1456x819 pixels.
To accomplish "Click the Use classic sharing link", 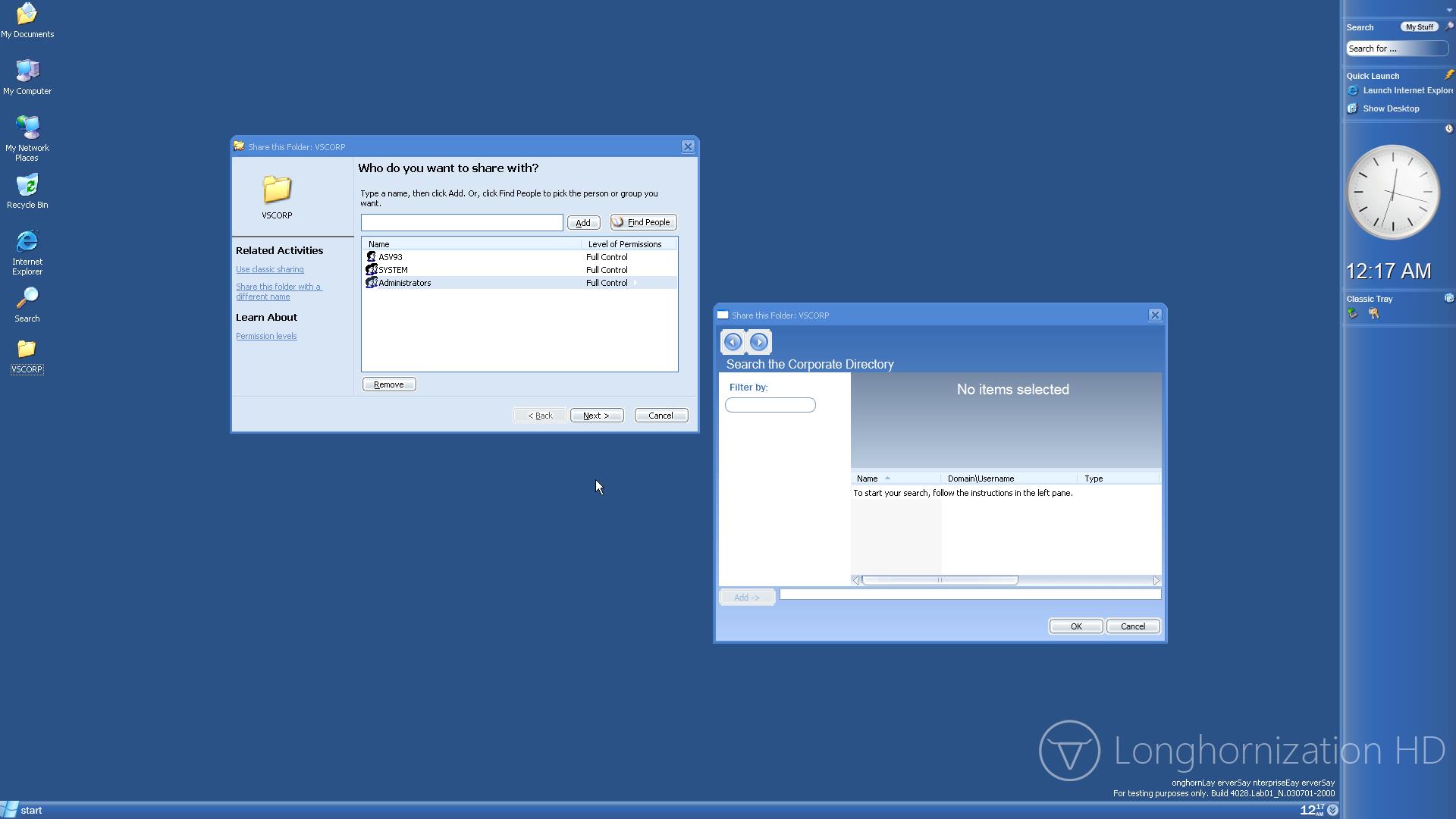I will coord(269,269).
